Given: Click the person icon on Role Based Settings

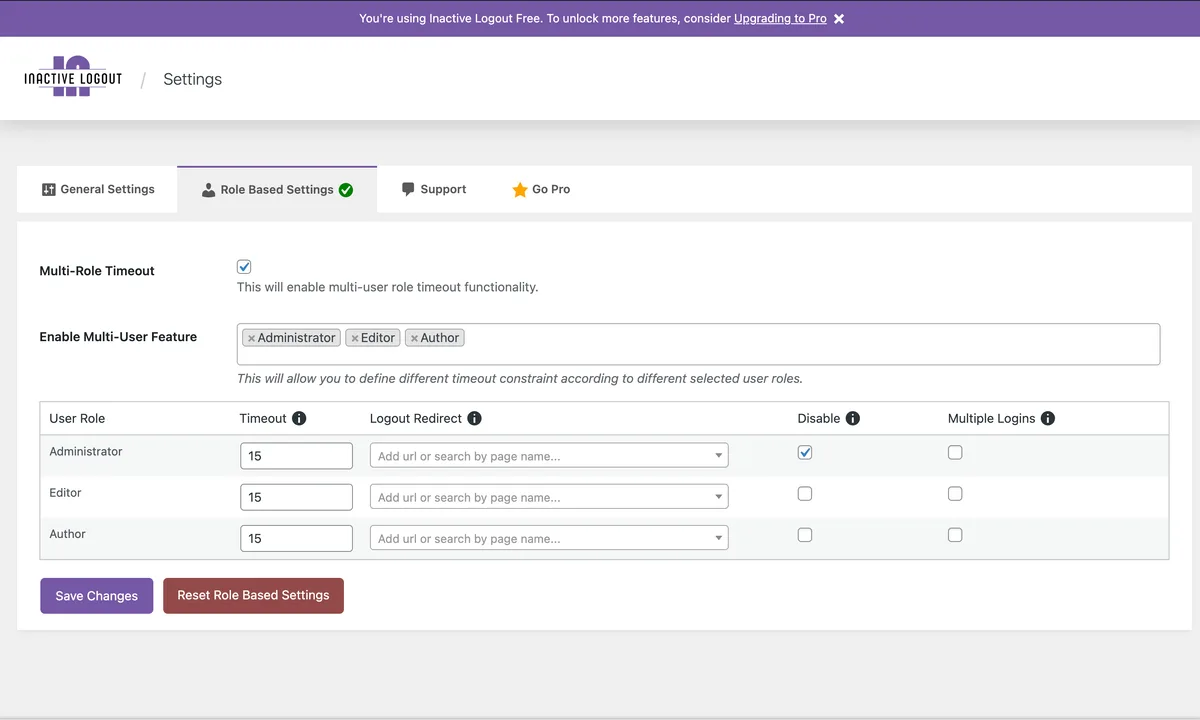Looking at the screenshot, I should tap(208, 190).
